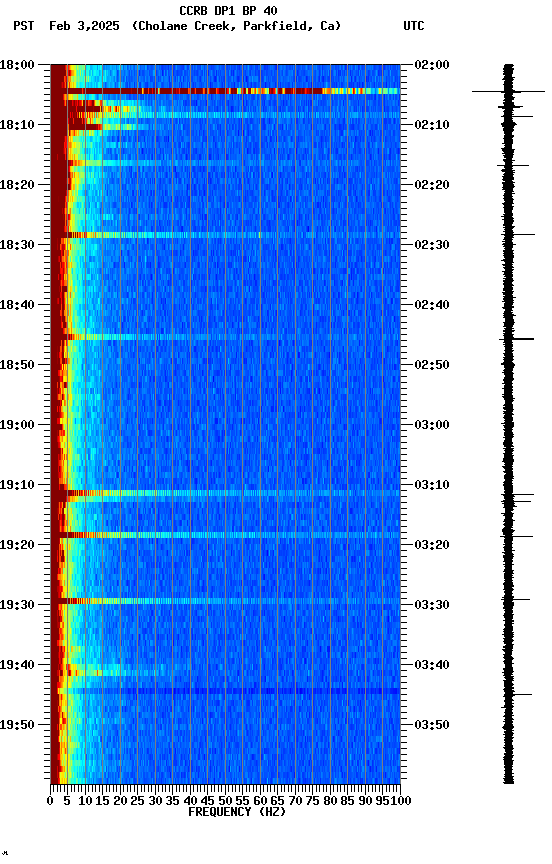Click the "03:20" UTC time label
This screenshot has width=552, height=864.
(432, 546)
